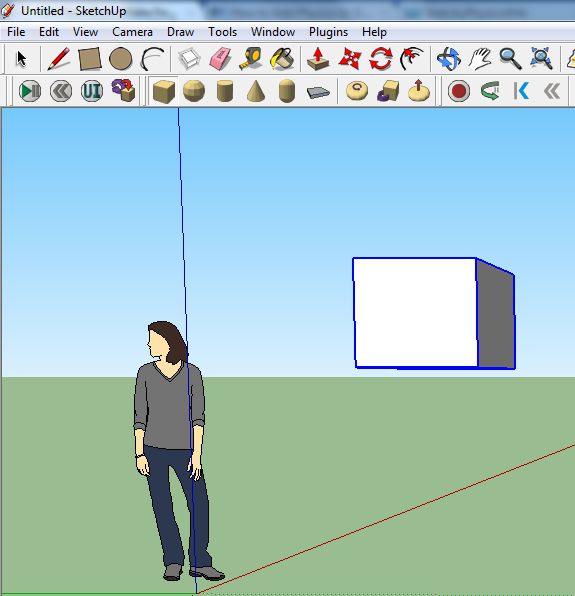Viewport: 575px width, 596px height.
Task: Create a physics capsule shape
Action: coord(287,91)
